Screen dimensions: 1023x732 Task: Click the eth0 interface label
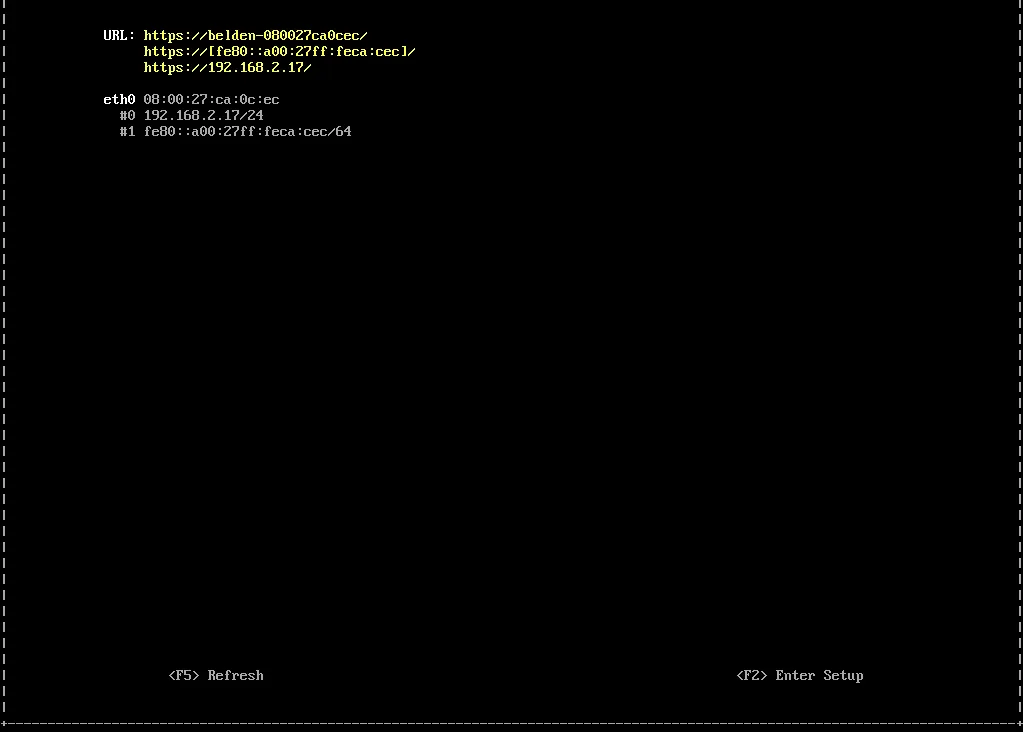(119, 99)
